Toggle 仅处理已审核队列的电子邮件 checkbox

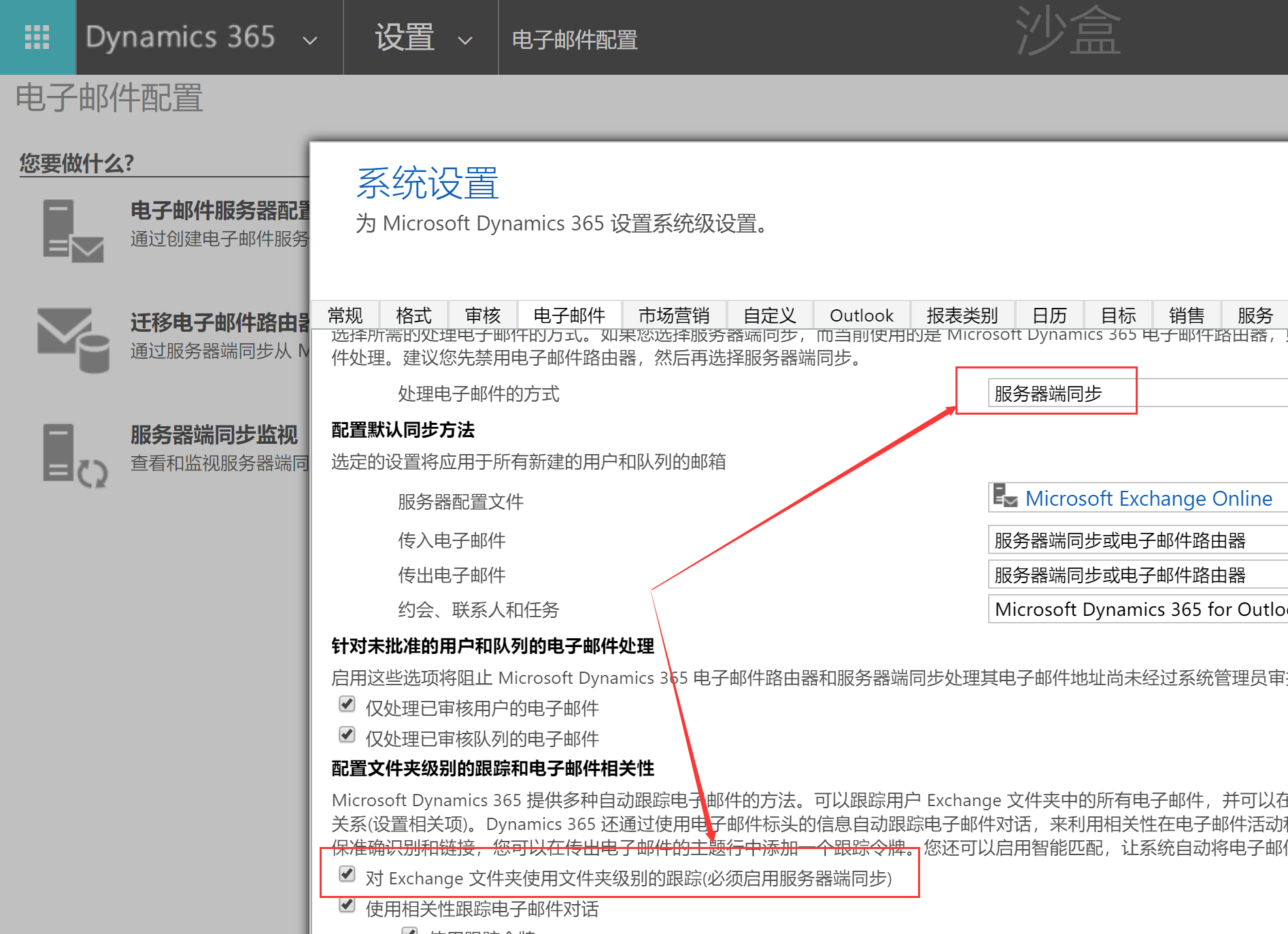point(347,735)
